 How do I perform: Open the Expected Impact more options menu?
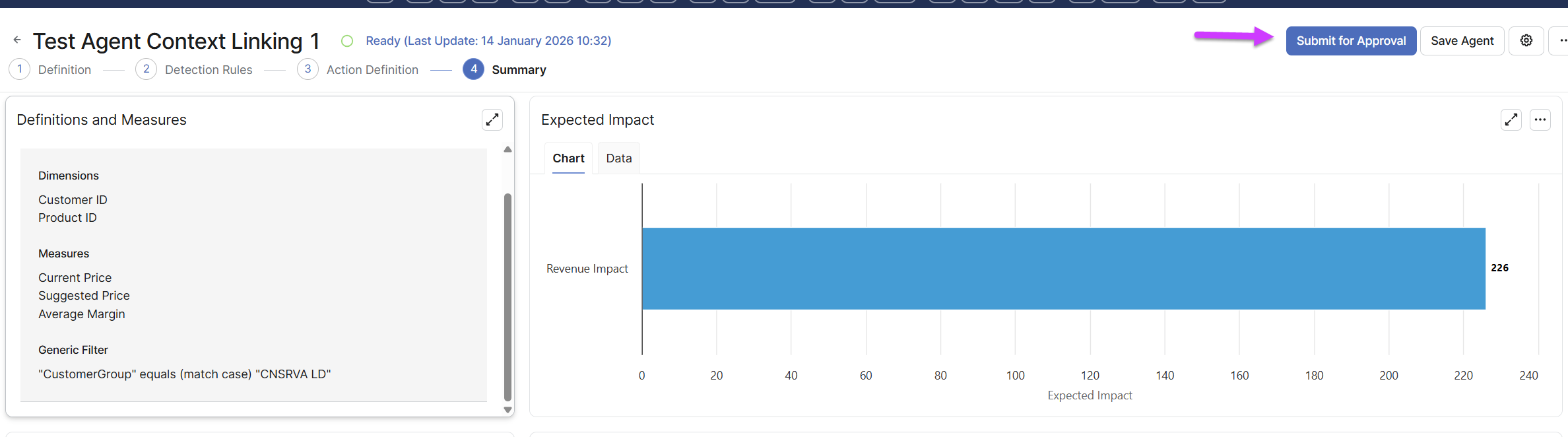1540,119
